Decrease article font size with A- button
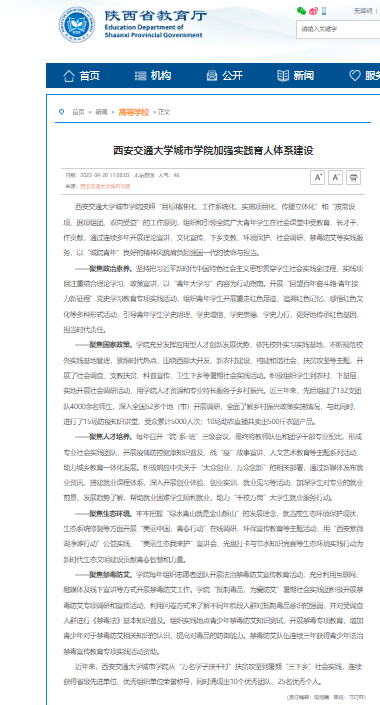 pos(335,178)
